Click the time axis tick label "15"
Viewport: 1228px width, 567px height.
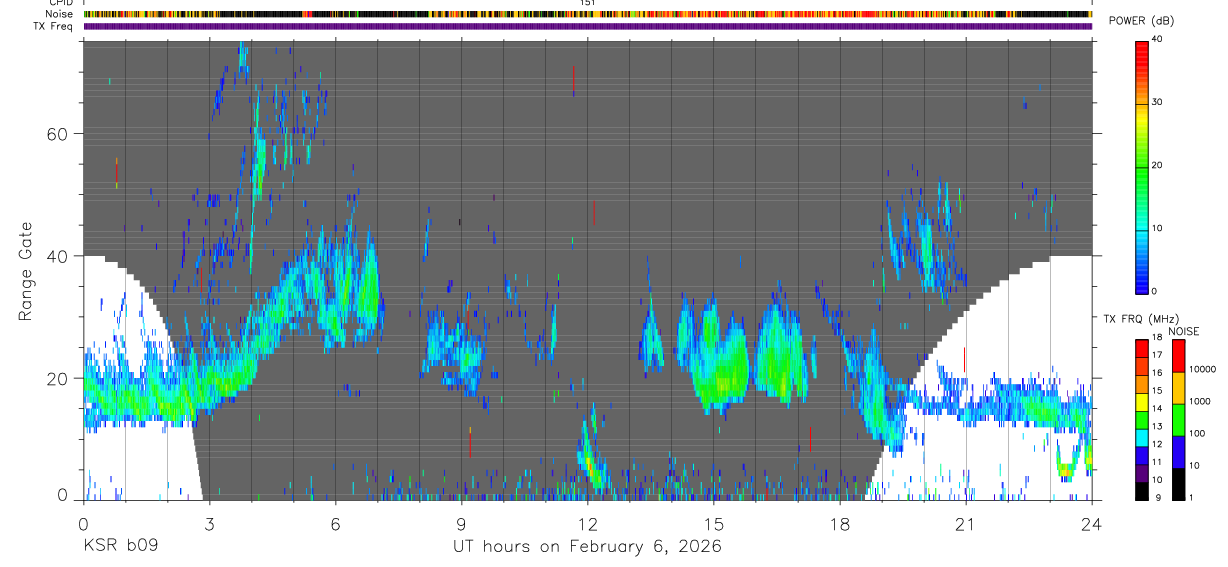point(714,523)
